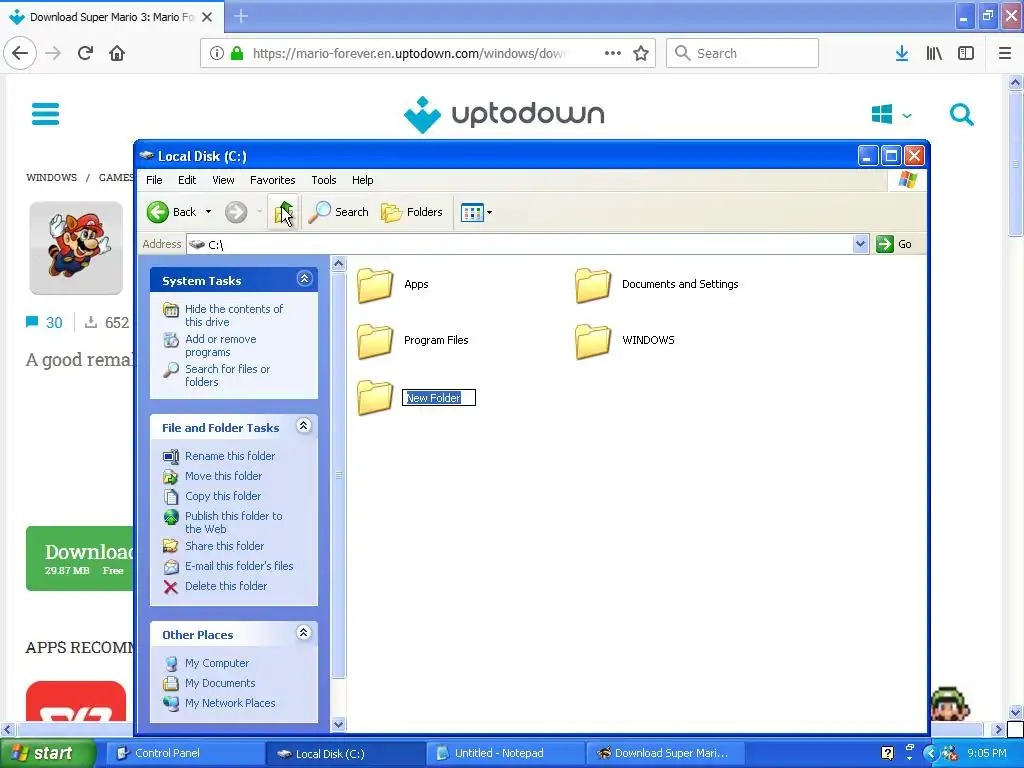Image resolution: width=1024 pixels, height=768 pixels.
Task: Close the Download Super Mario 3 tab
Action: pos(207,17)
